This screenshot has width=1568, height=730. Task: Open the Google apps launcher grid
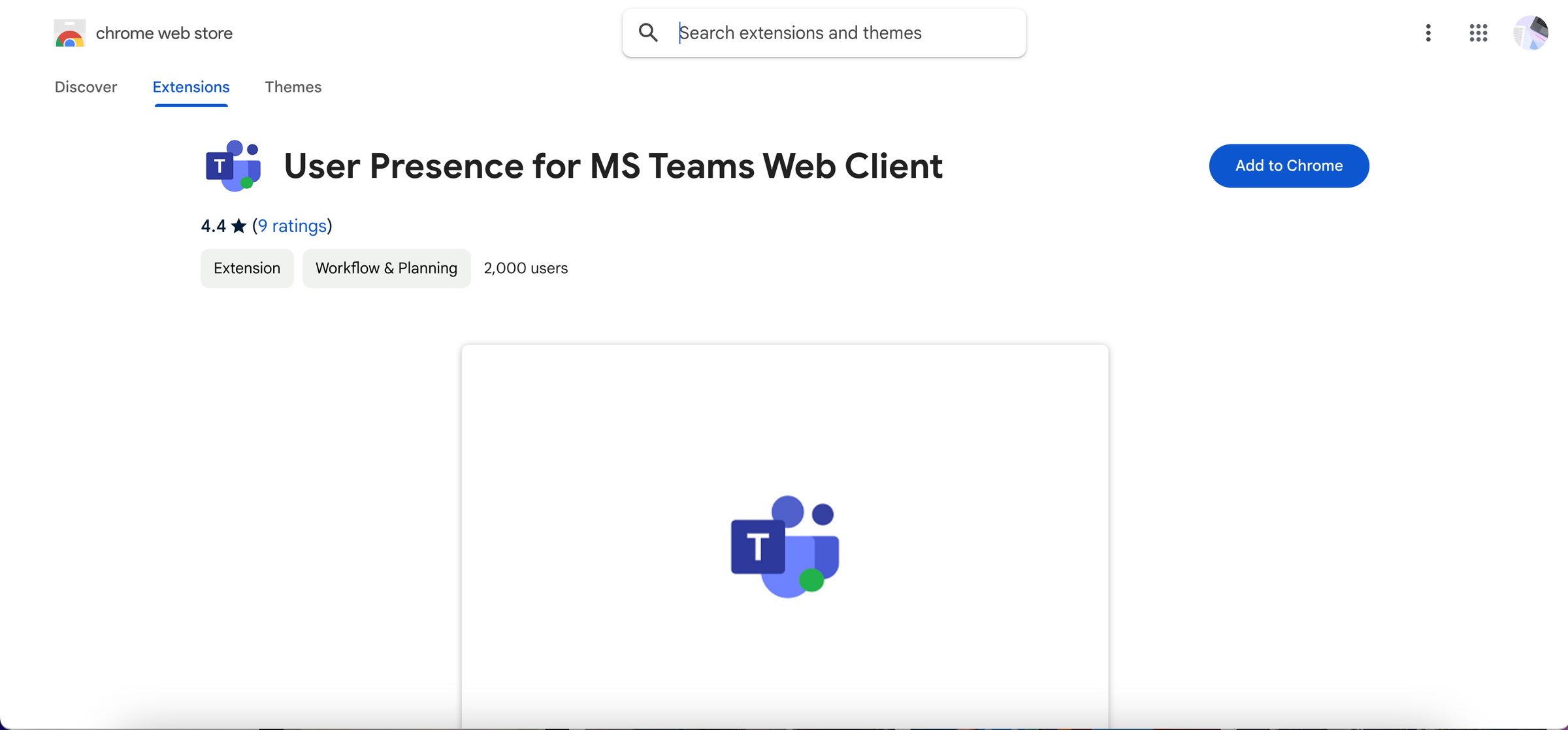click(1478, 33)
